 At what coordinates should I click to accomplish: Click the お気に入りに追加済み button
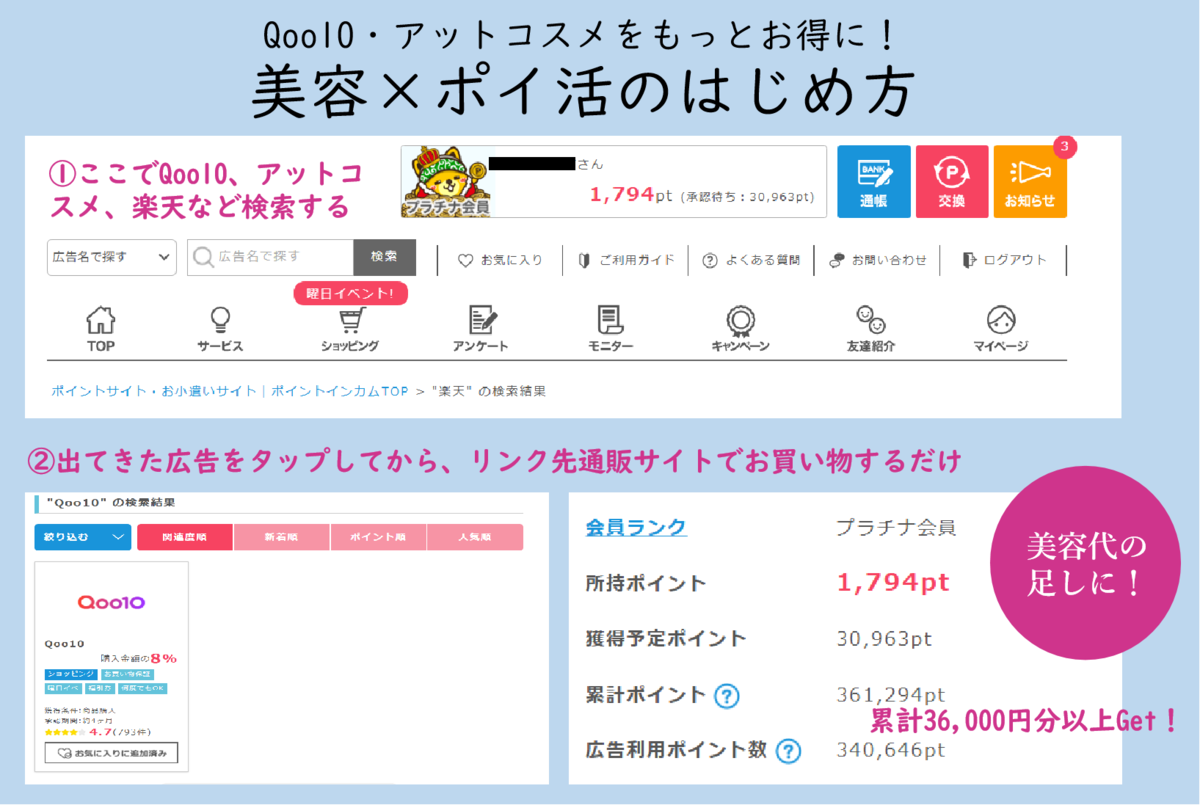pos(111,751)
